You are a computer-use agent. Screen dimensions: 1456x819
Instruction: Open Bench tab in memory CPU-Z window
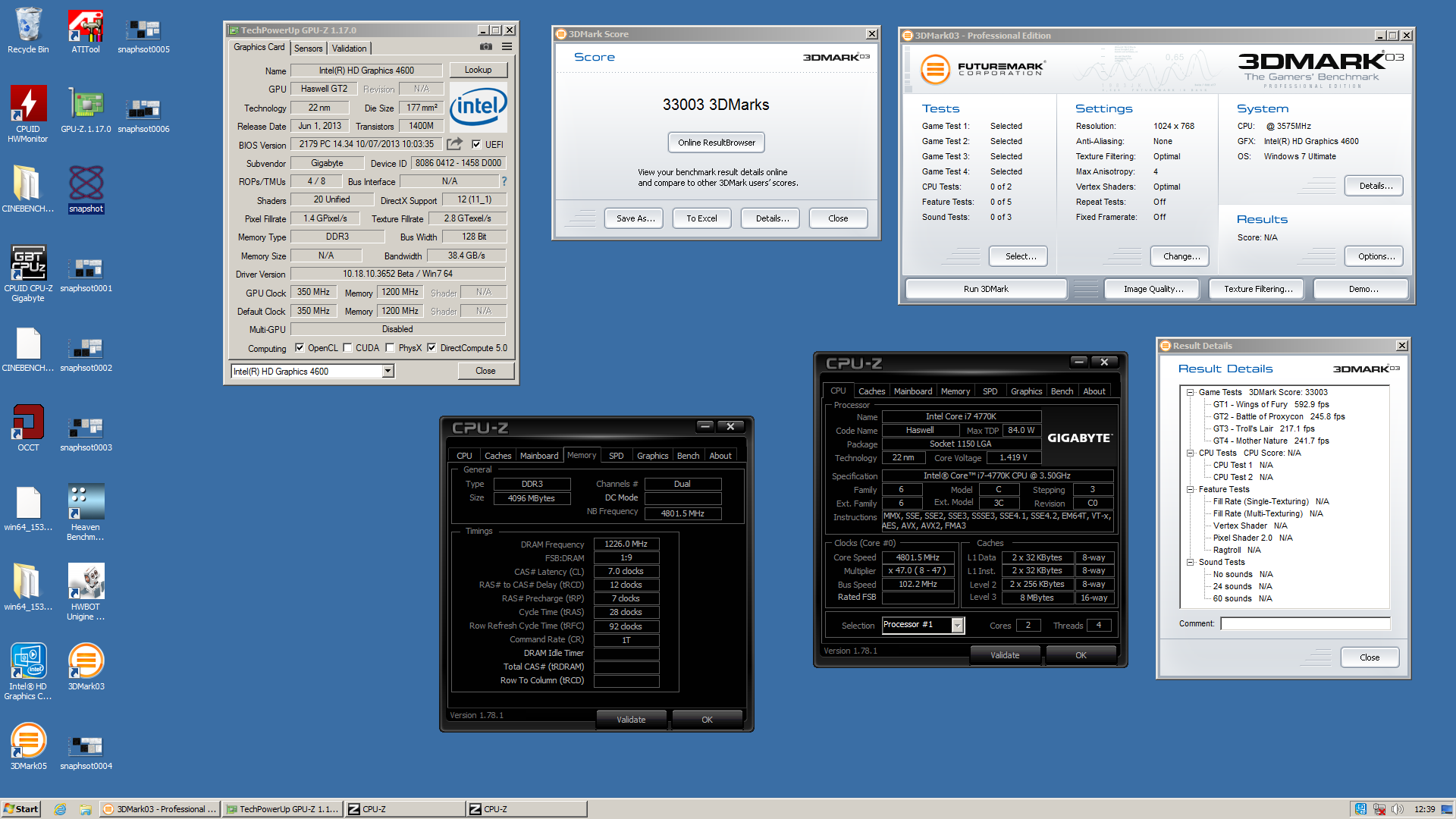688,456
